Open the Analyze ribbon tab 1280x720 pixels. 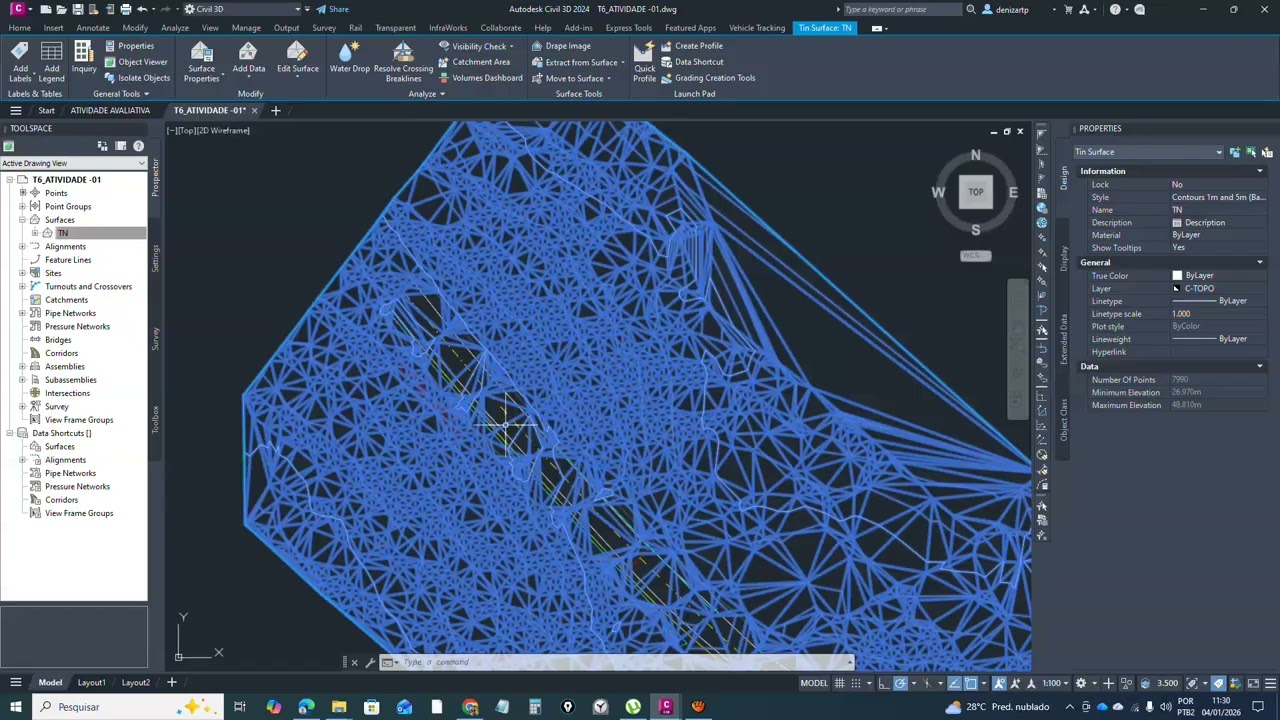tap(175, 28)
